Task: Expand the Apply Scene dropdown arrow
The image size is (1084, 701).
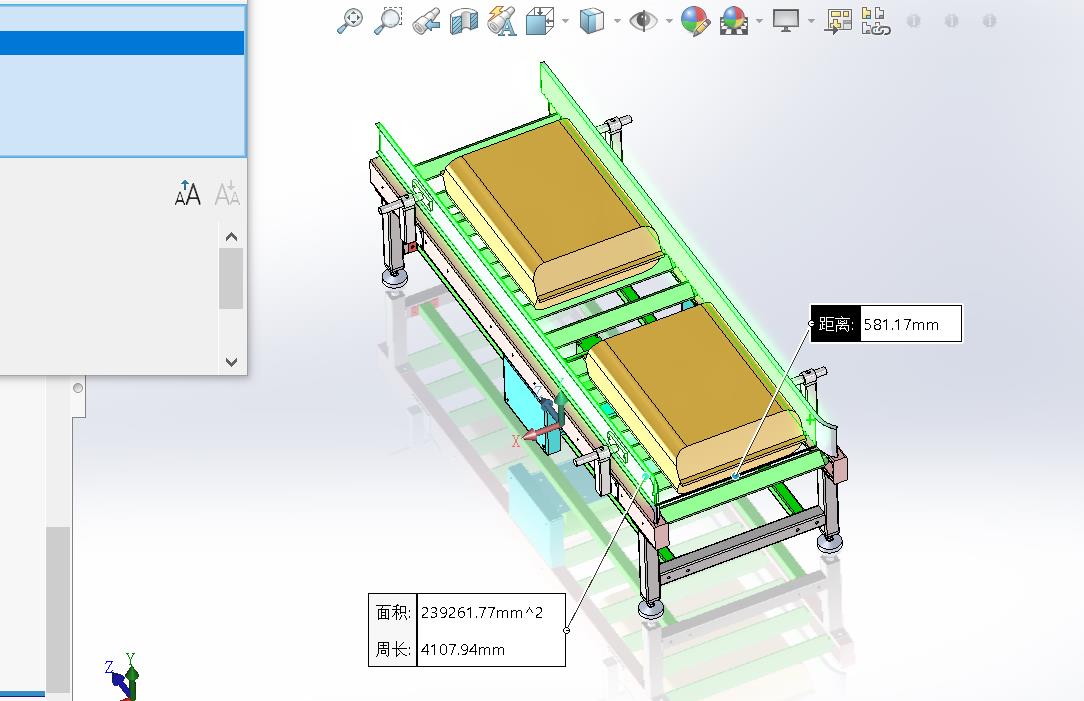Action: click(759, 21)
